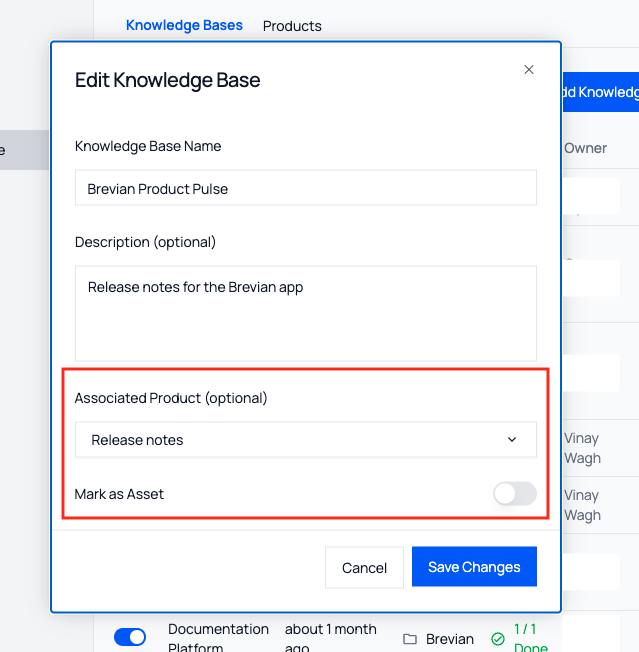639x652 pixels.
Task: Select the highlighted left sidebar item
Action: pos(24,150)
